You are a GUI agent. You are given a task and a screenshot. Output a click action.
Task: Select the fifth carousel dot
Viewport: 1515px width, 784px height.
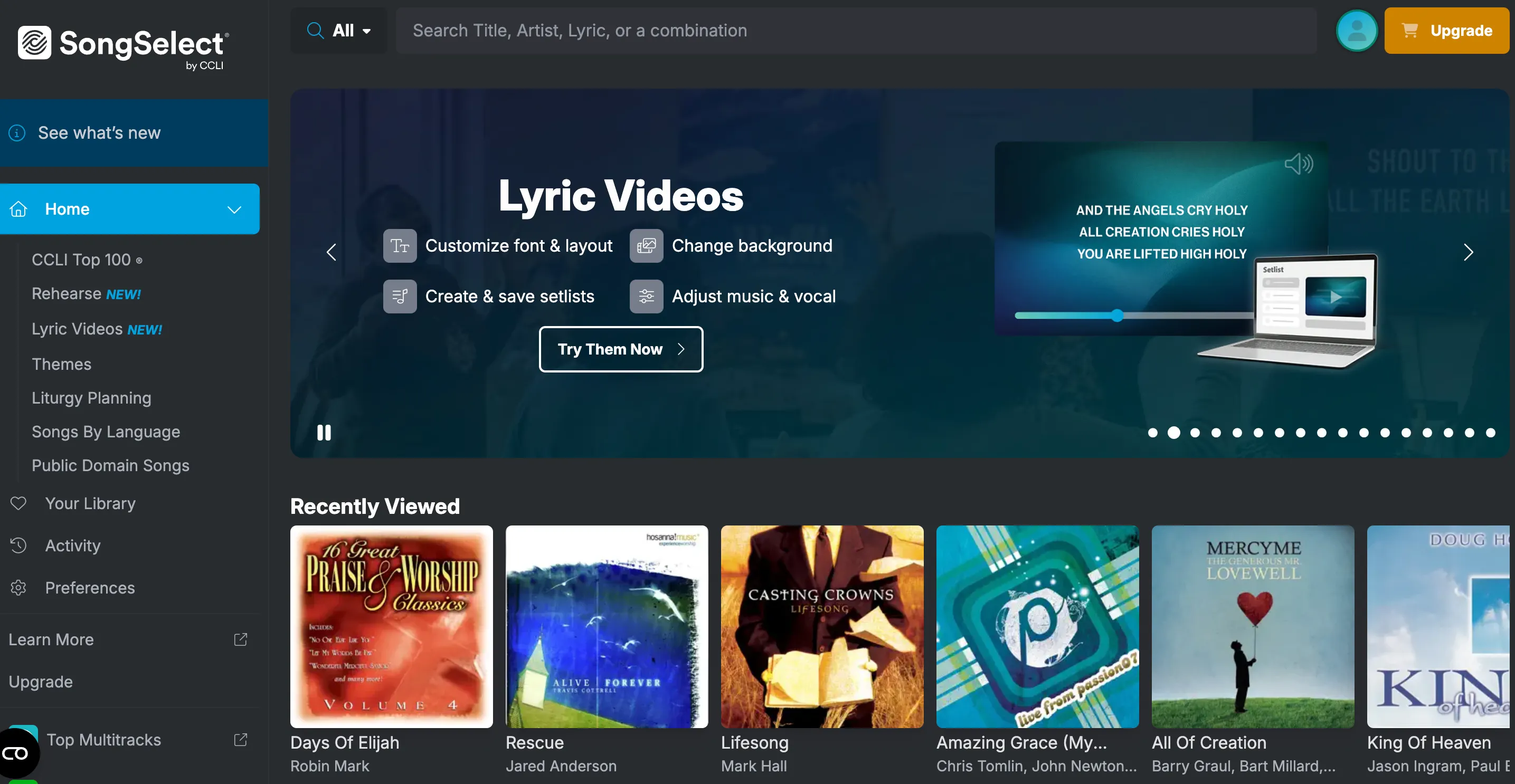click(1237, 433)
